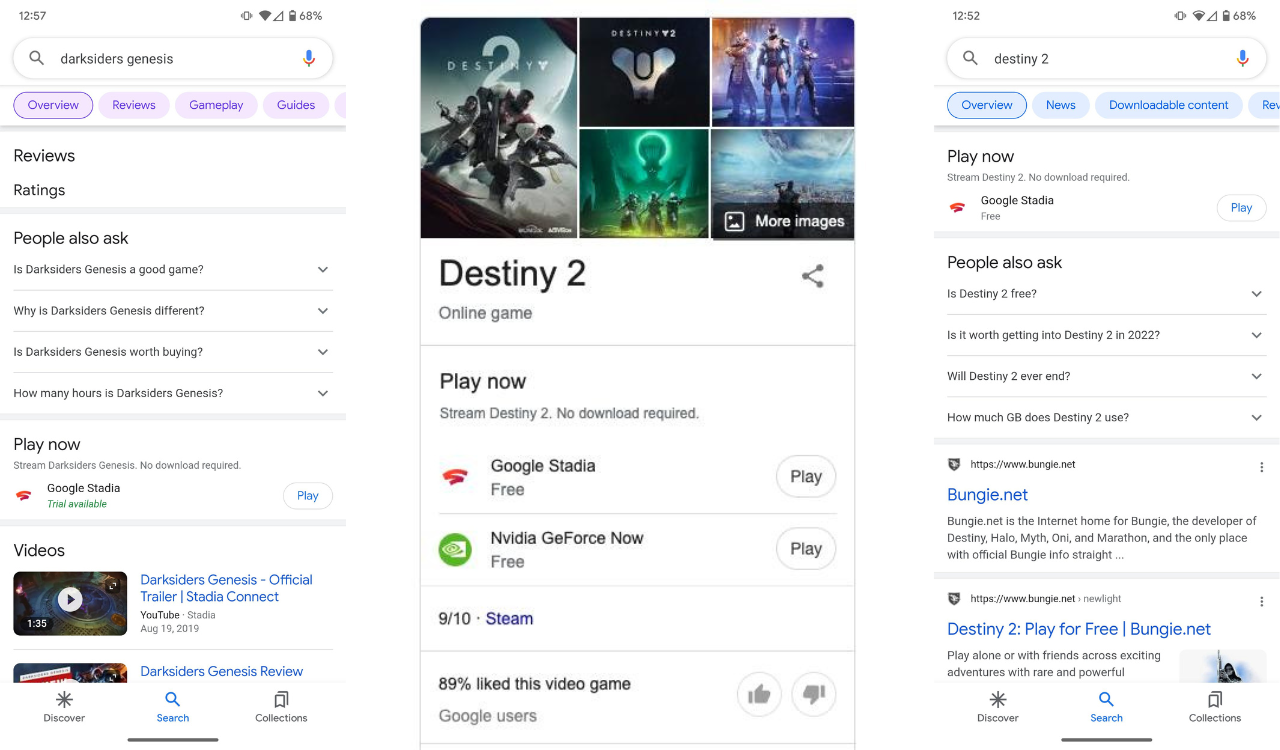Open more options for Destiny 2 Play for Free result
Image resolution: width=1280 pixels, height=750 pixels.
[1262, 601]
